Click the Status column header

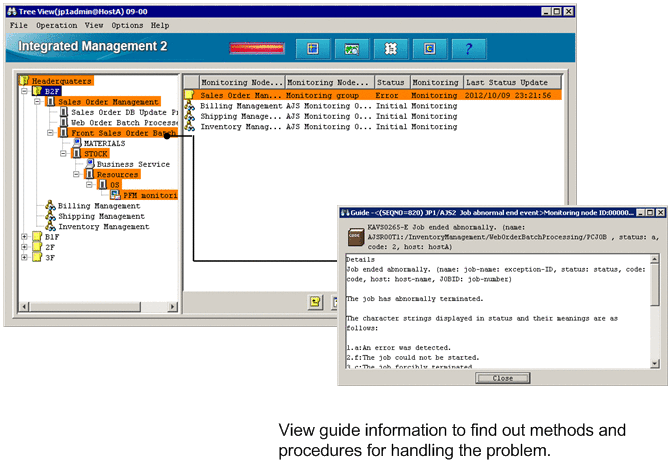pyautogui.click(x=390, y=82)
